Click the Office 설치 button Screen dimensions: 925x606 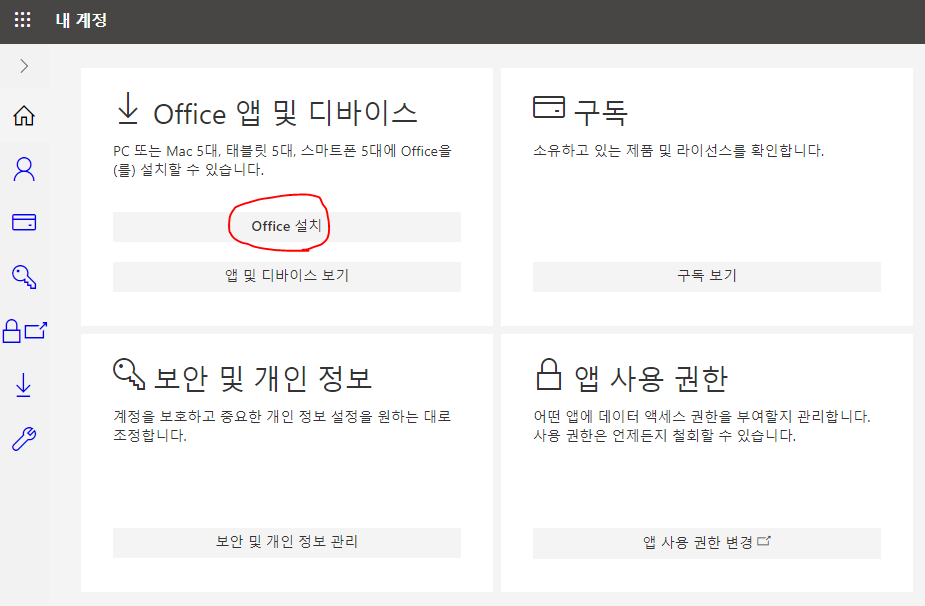[x=287, y=227]
